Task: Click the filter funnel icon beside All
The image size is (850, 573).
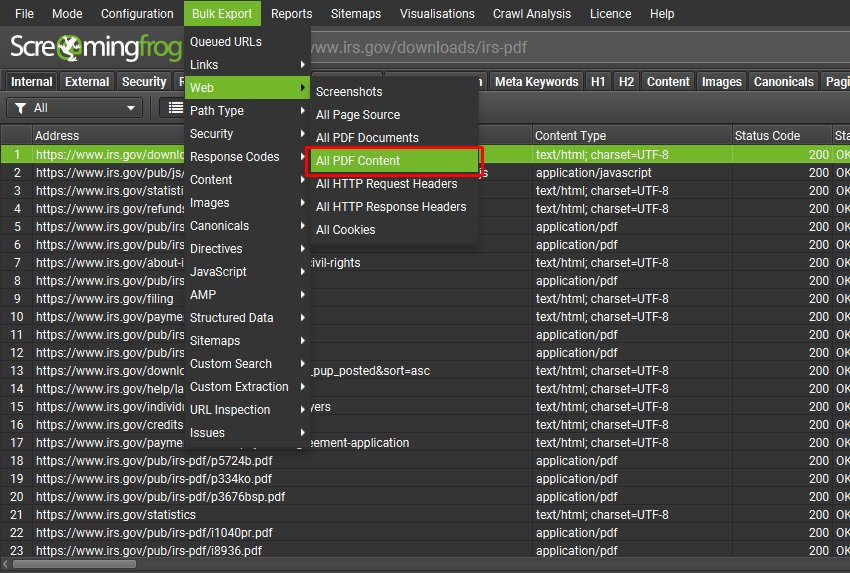Action: click(21, 108)
